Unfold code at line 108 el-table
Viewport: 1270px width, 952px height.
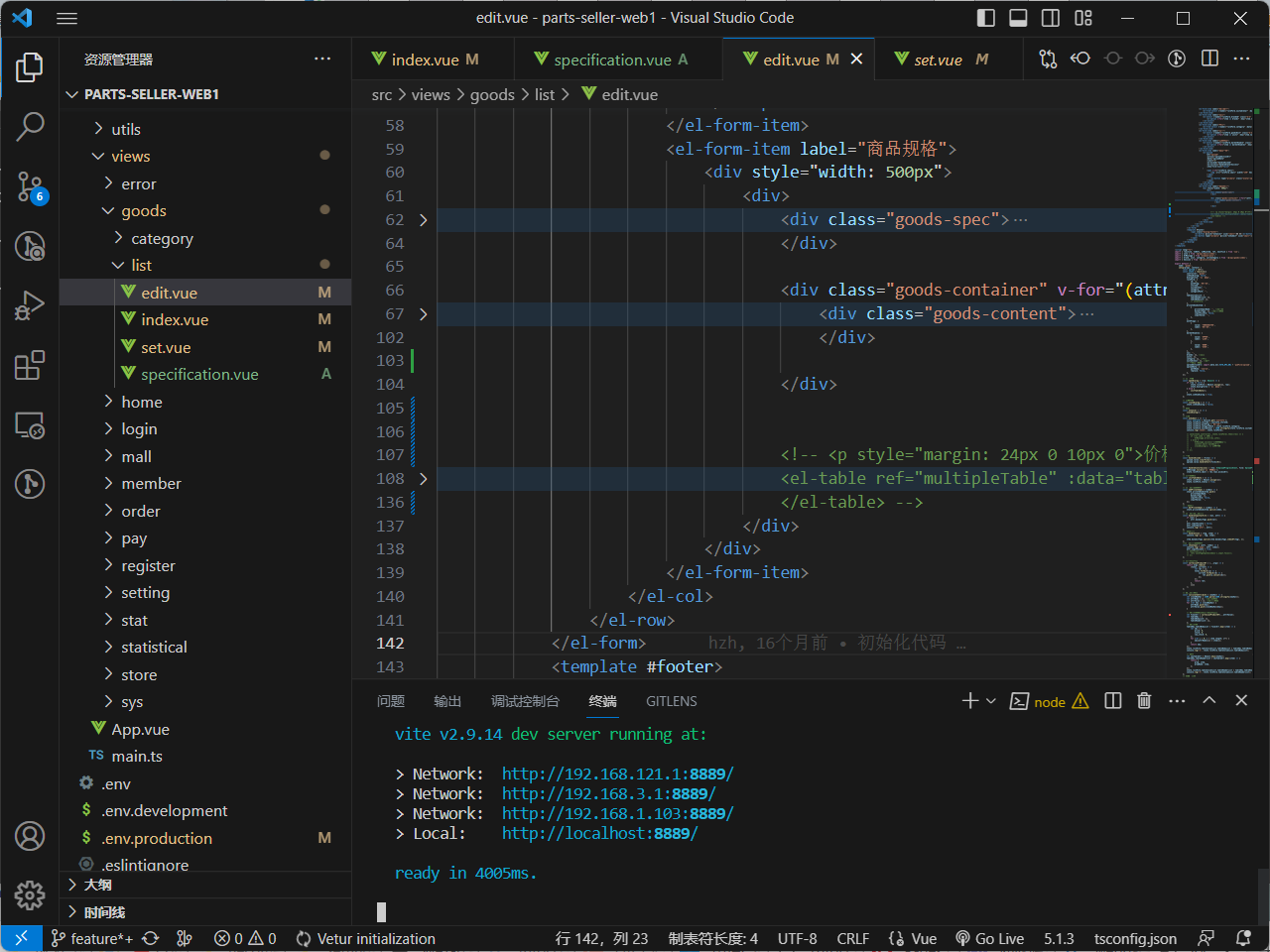point(423,479)
